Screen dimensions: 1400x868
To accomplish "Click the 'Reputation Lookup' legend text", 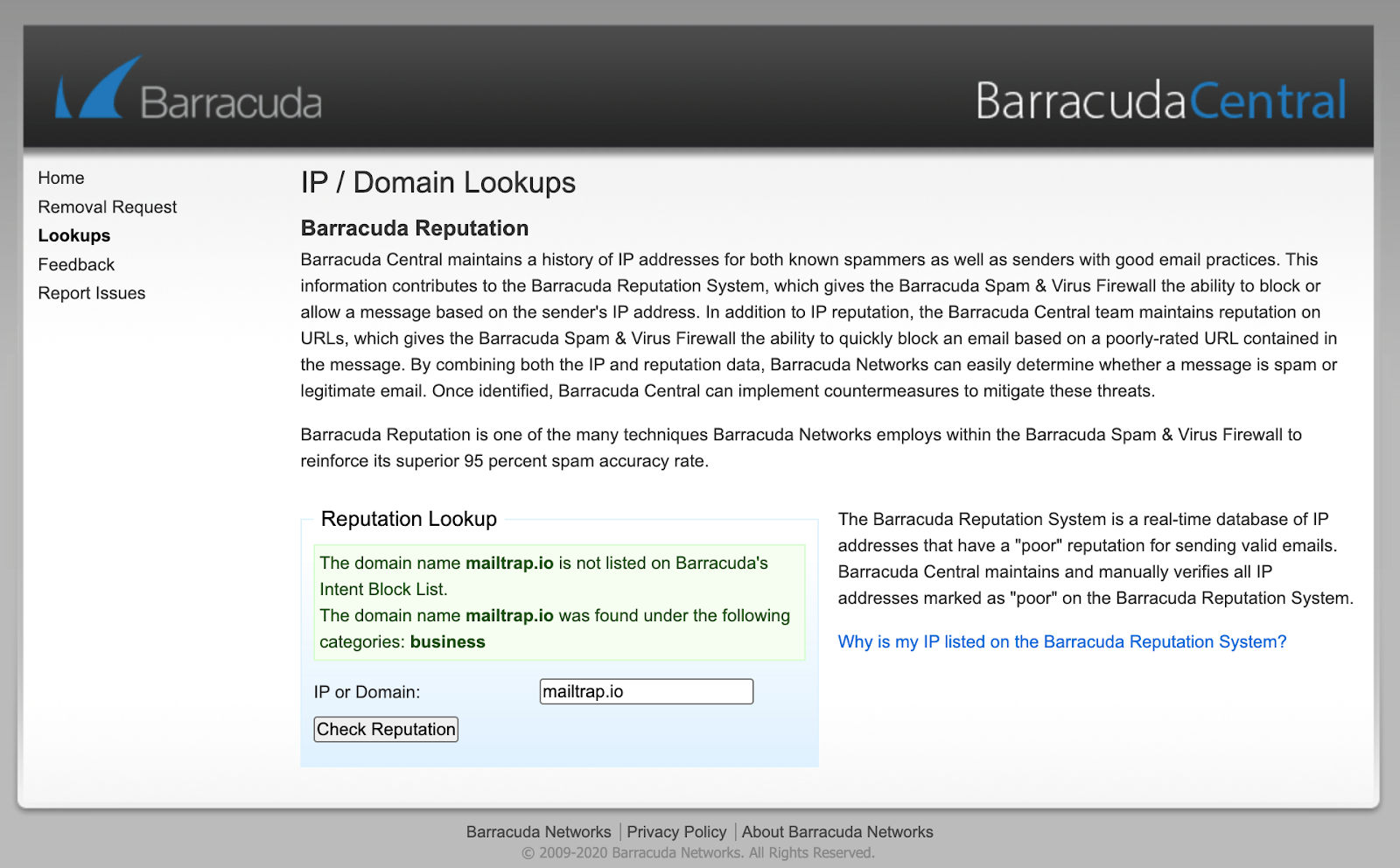I will coord(409,519).
